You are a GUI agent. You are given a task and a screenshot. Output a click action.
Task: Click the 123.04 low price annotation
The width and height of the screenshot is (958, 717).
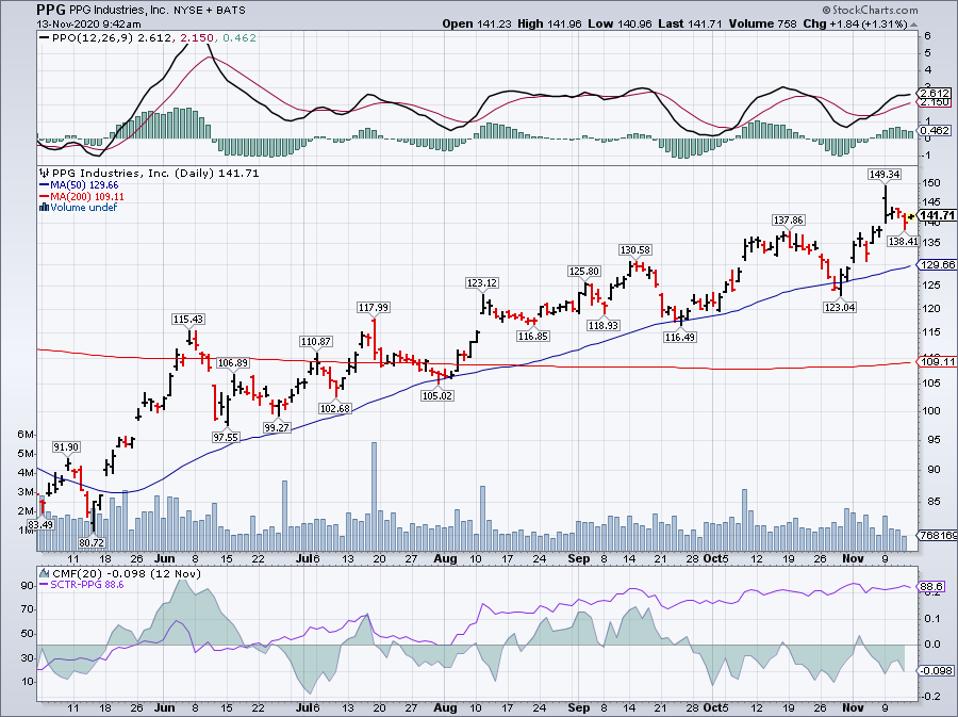point(839,307)
